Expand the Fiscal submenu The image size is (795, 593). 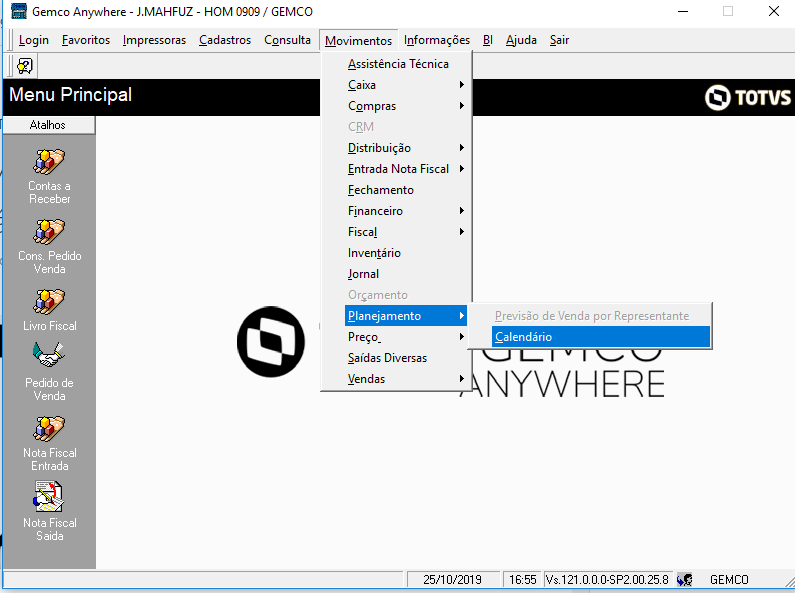(406, 232)
